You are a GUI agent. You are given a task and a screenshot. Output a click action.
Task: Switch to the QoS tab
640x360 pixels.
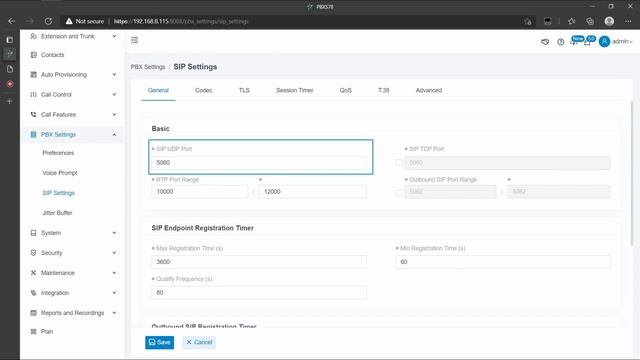point(345,90)
